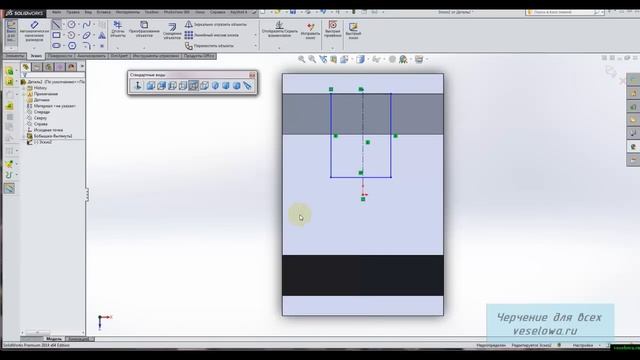Select the sketch Text tool
Screen dimensions: 640x360
(x=102, y=36)
